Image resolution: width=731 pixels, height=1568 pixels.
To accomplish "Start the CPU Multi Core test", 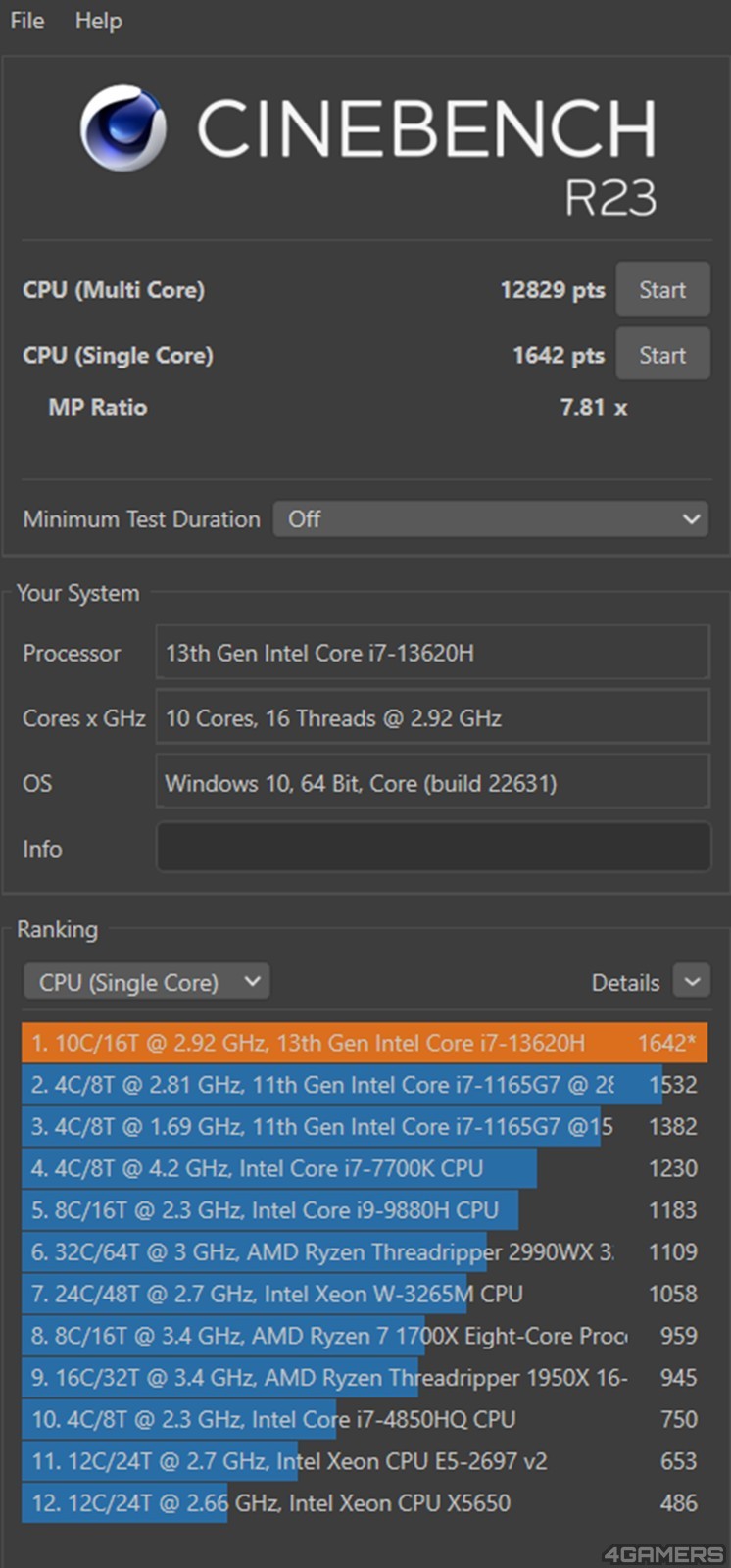I will point(662,290).
